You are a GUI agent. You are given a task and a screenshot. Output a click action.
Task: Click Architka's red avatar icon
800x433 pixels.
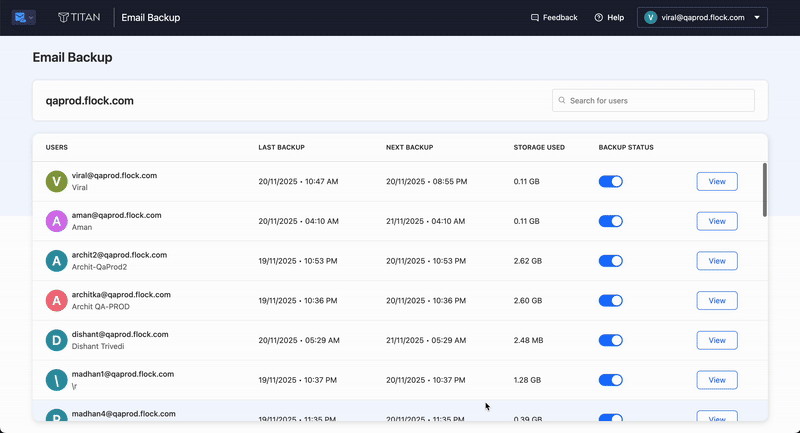tap(57, 300)
